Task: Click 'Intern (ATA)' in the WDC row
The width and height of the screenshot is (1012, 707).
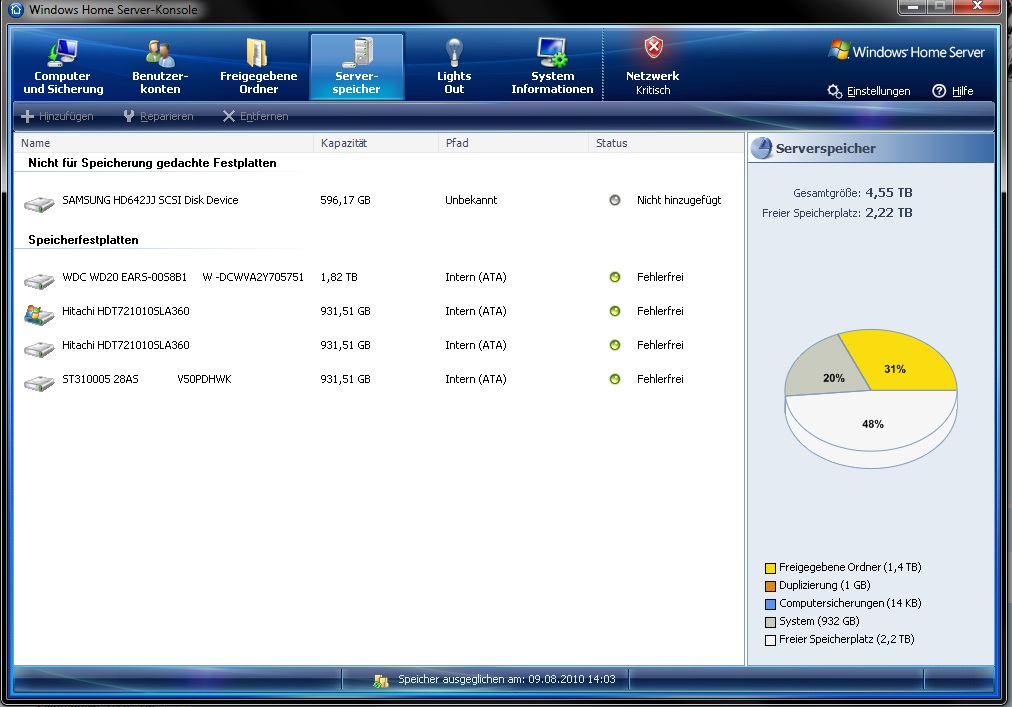Action: point(476,277)
